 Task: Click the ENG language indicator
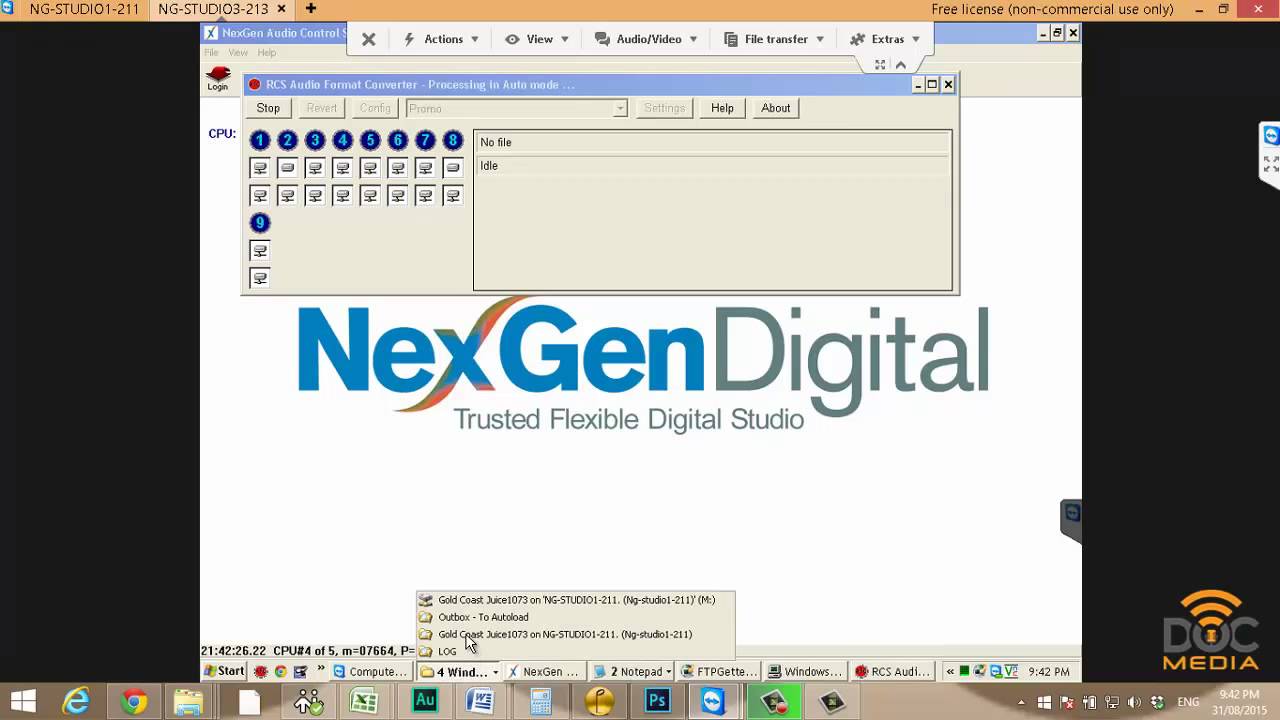click(x=1188, y=702)
